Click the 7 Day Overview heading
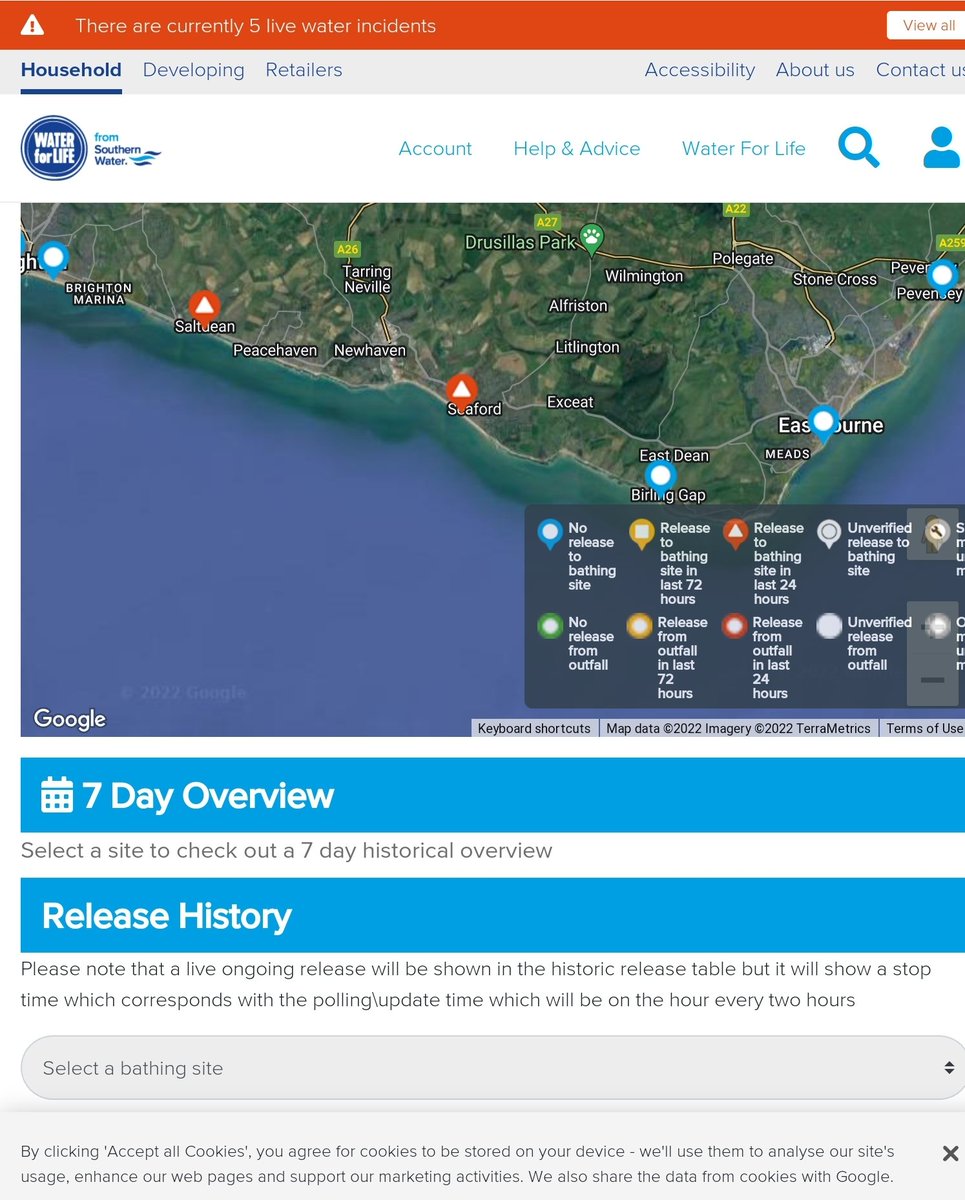Image resolution: width=965 pixels, height=1200 pixels. tap(208, 795)
